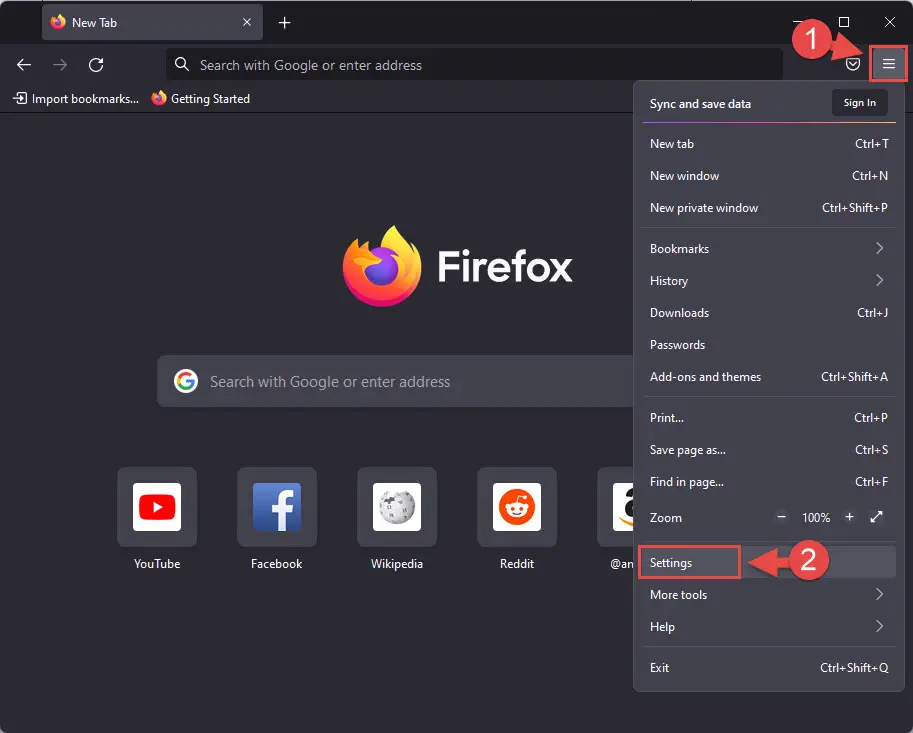
Task: Expand the More tools submenu
Action: pos(769,594)
